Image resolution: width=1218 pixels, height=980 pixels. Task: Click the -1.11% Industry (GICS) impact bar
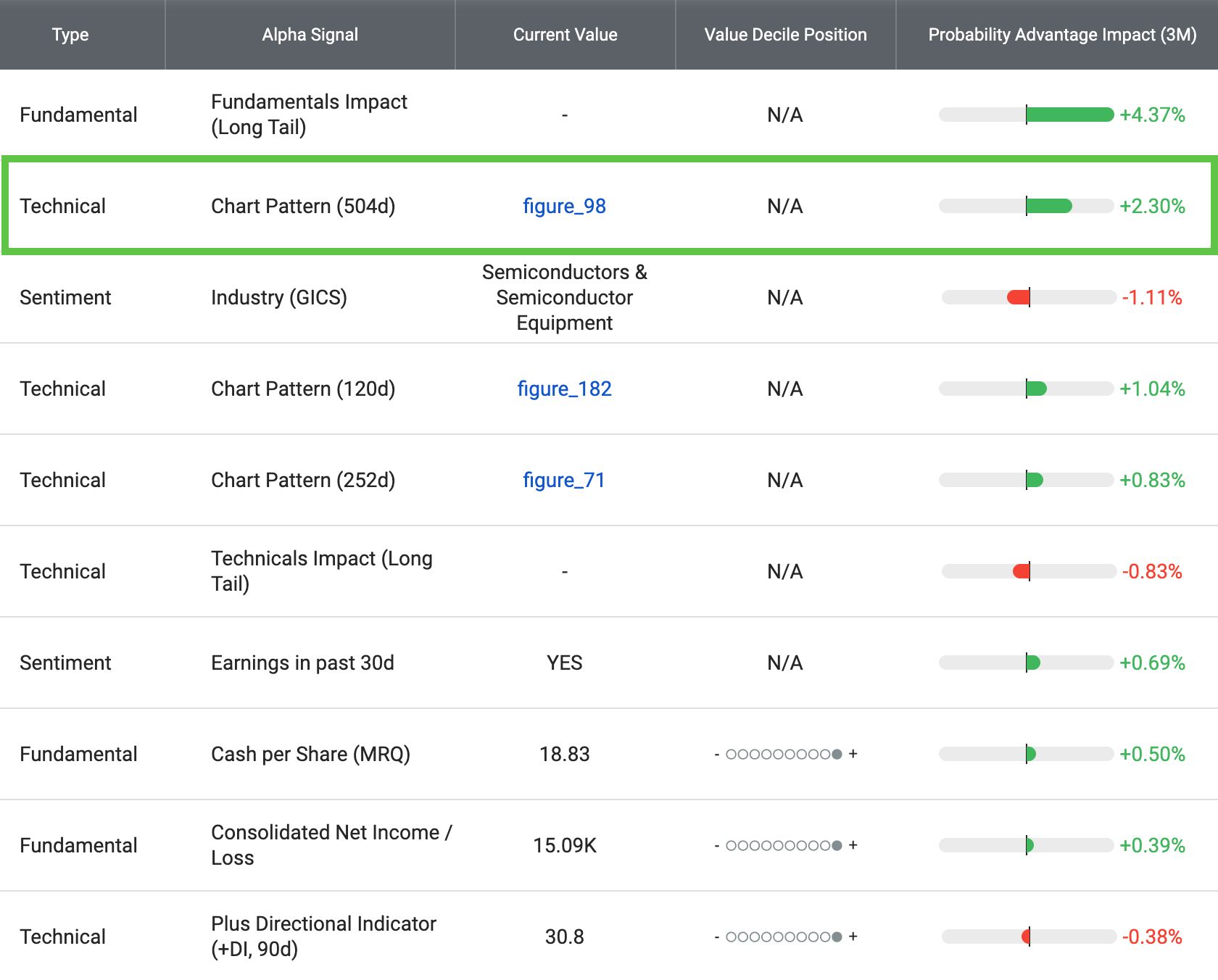pyautogui.click(x=1028, y=297)
